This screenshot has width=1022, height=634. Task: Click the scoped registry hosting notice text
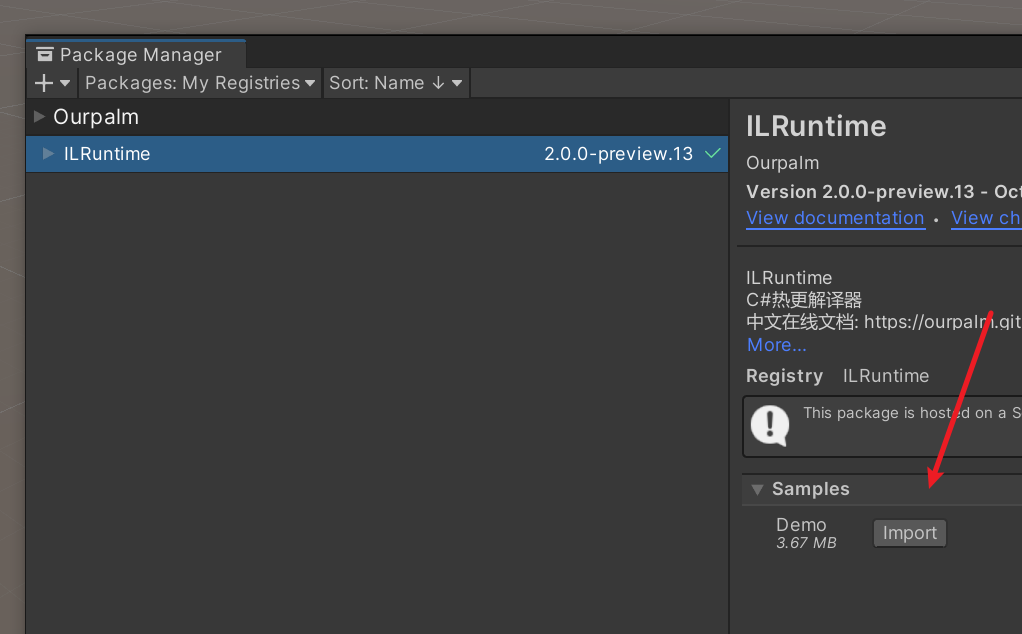point(912,413)
